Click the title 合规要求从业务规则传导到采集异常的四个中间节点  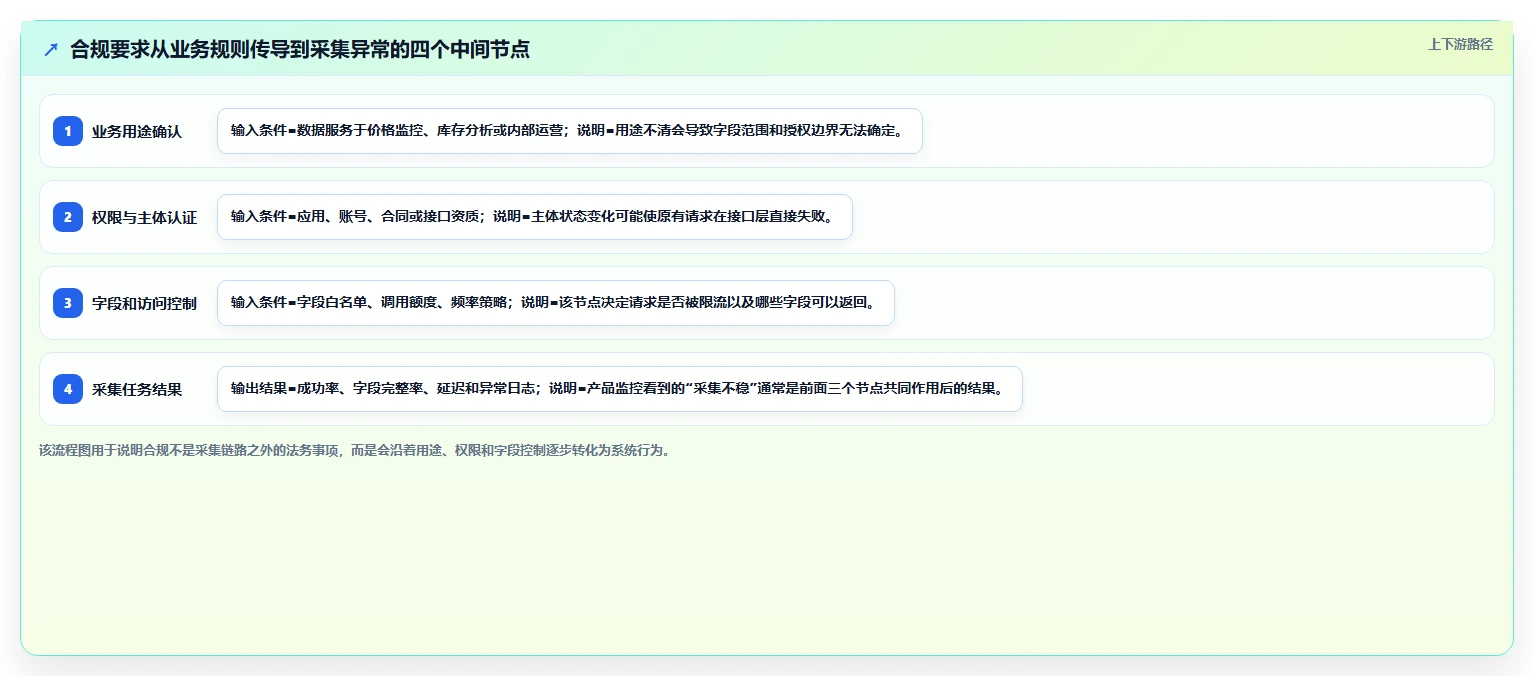pyautogui.click(x=300, y=49)
